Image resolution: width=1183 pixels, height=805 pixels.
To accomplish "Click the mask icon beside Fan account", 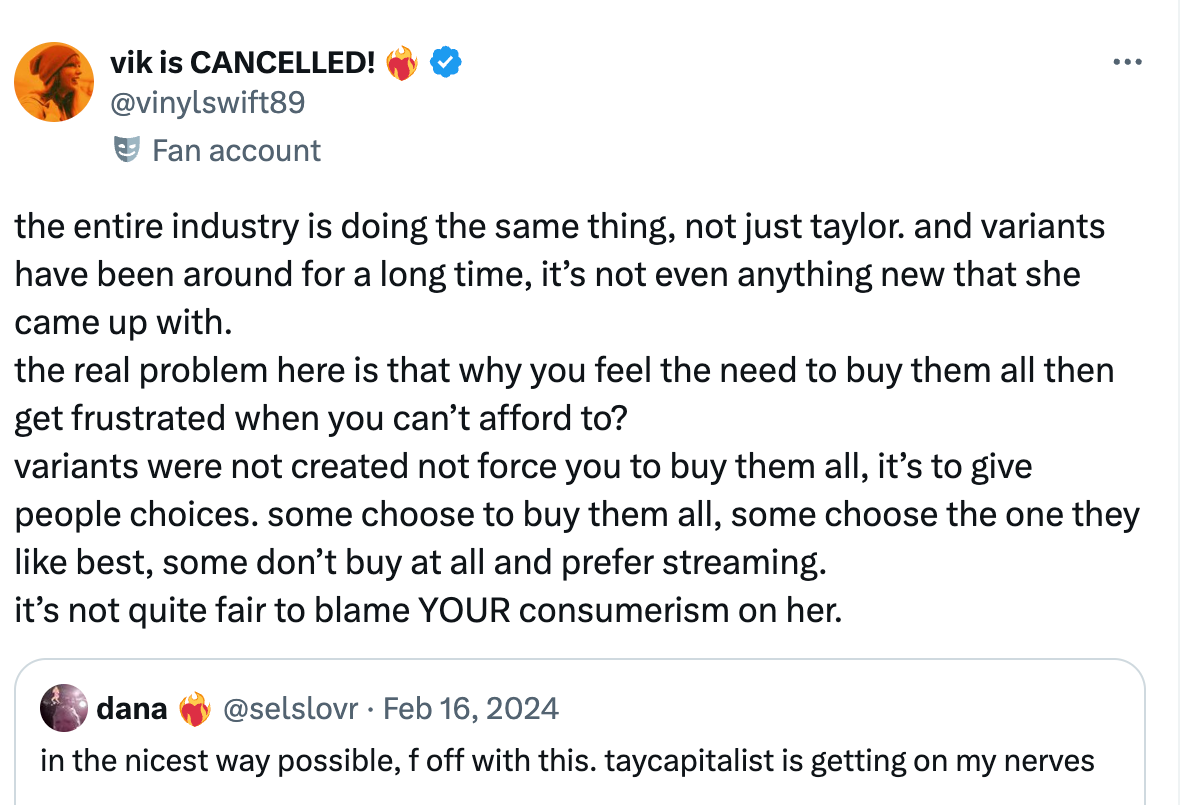I will coord(126,150).
